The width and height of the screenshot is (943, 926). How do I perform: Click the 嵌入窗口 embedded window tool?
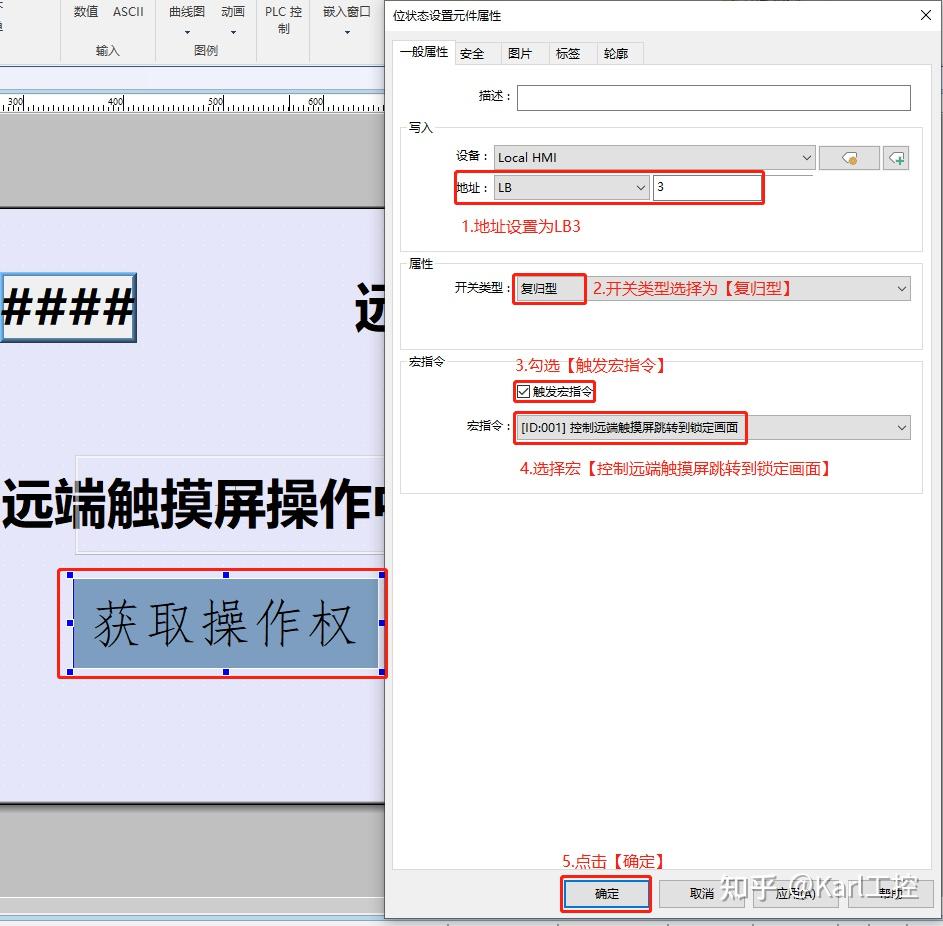[x=347, y=12]
